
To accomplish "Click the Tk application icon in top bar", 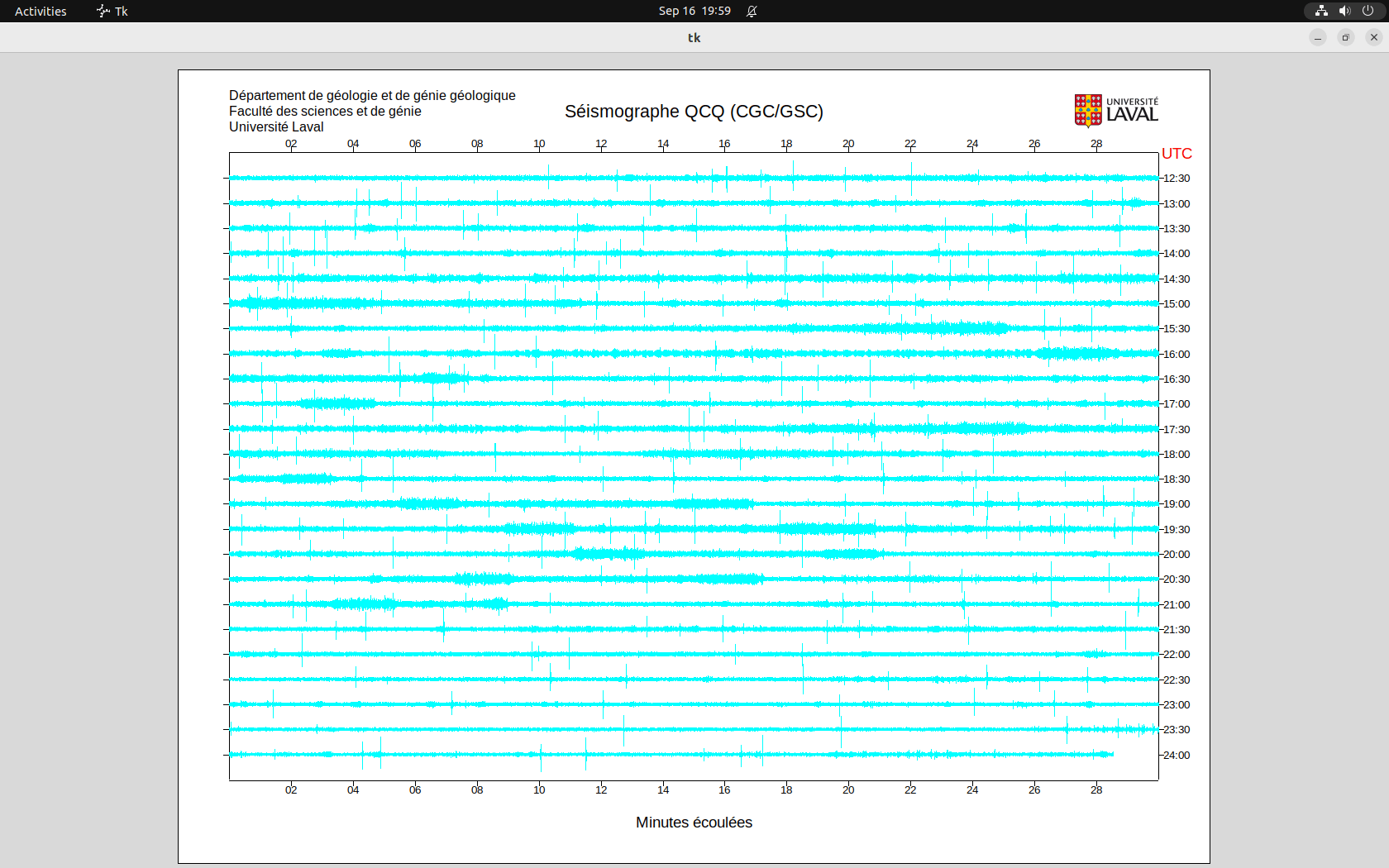I will [x=103, y=11].
